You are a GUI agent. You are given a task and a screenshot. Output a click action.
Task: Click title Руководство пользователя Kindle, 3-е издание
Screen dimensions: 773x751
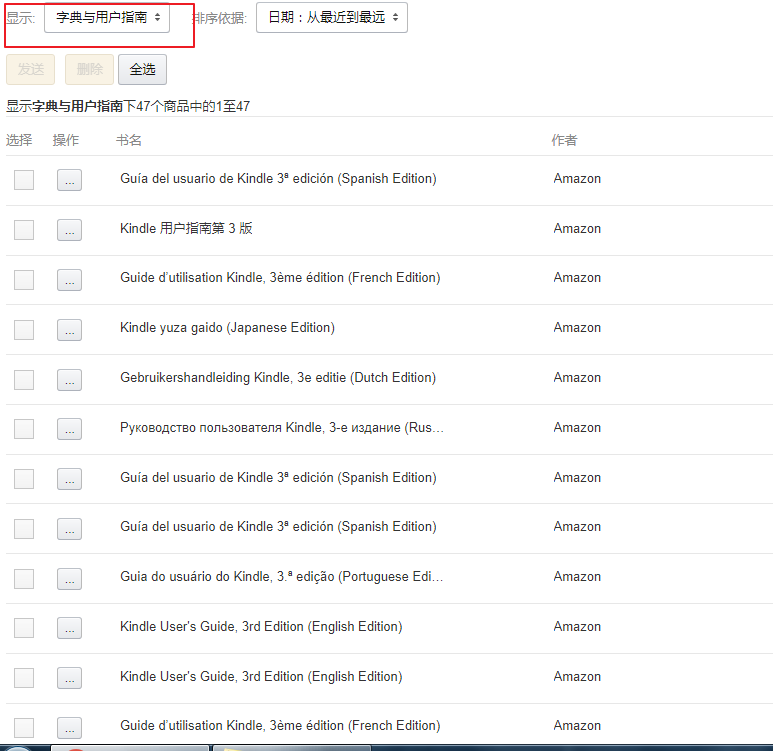282,428
